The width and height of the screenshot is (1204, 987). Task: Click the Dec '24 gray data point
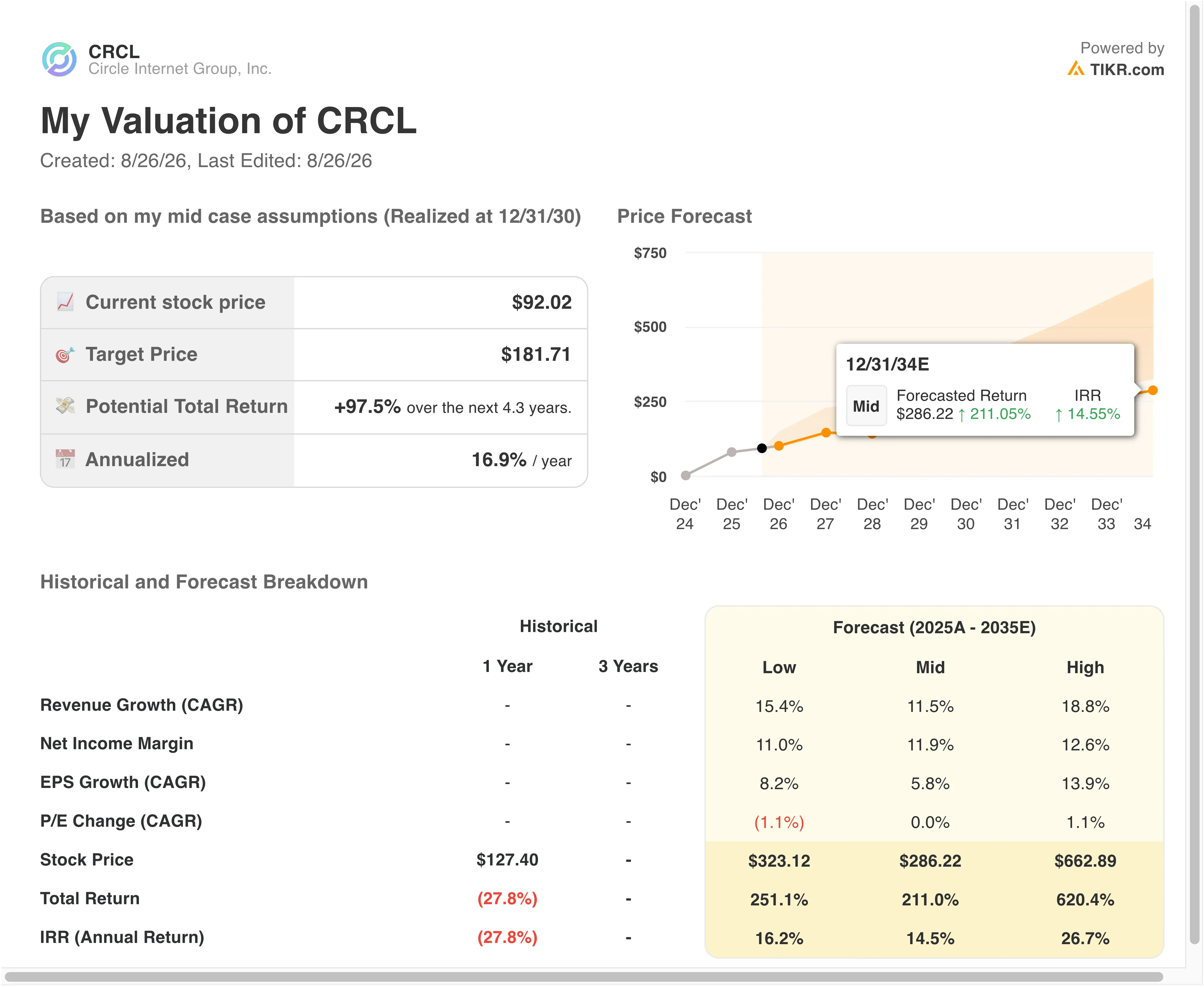686,475
